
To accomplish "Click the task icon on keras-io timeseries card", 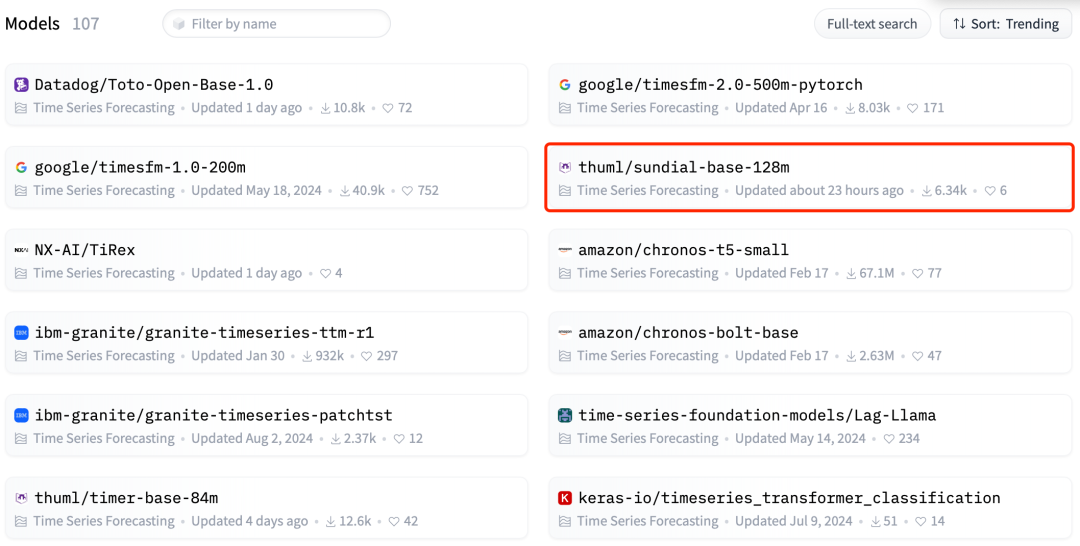I will click(x=565, y=521).
